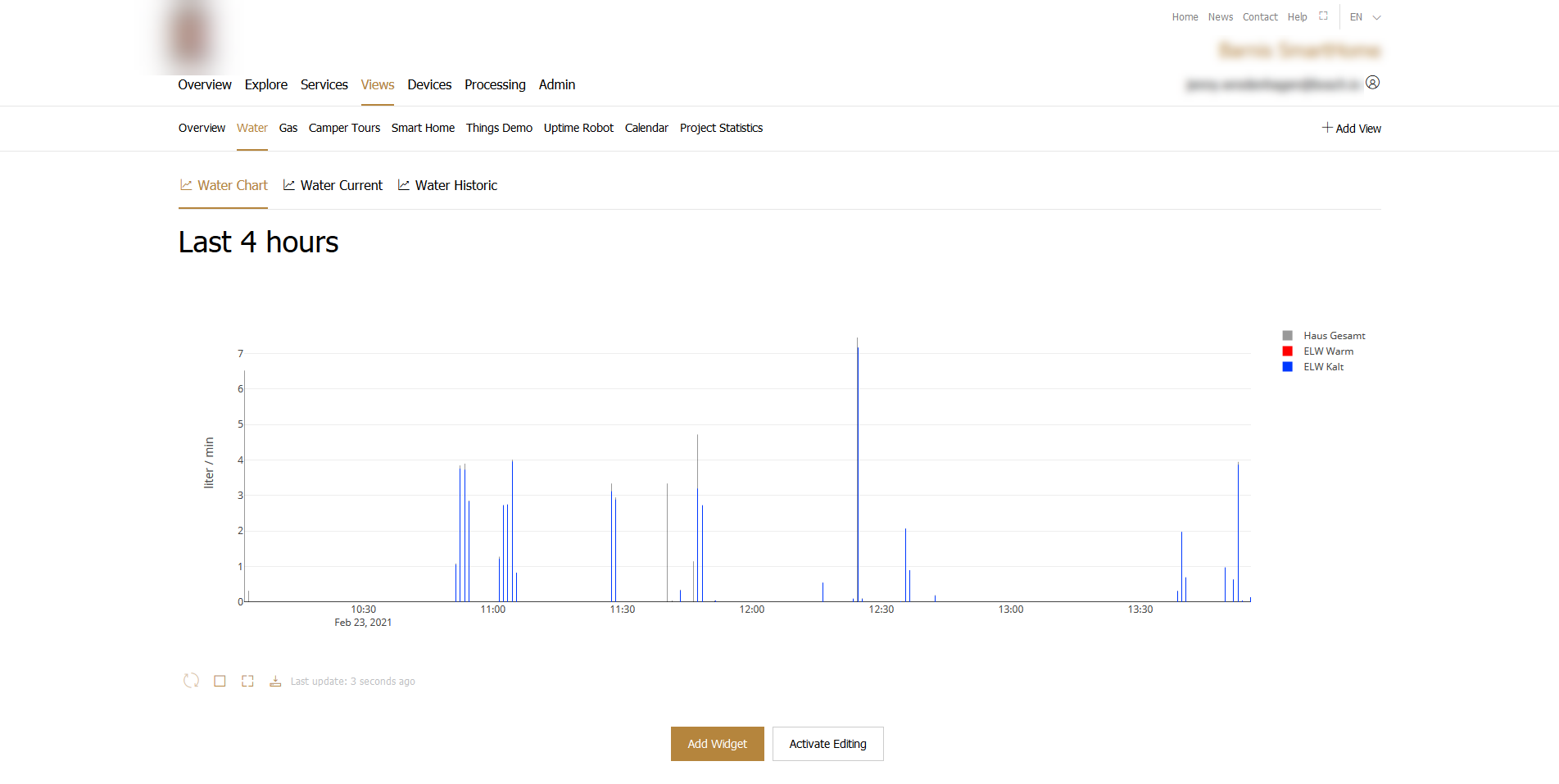Click the fullscreen icon next to Help
1559x784 pixels.
[1323, 16]
